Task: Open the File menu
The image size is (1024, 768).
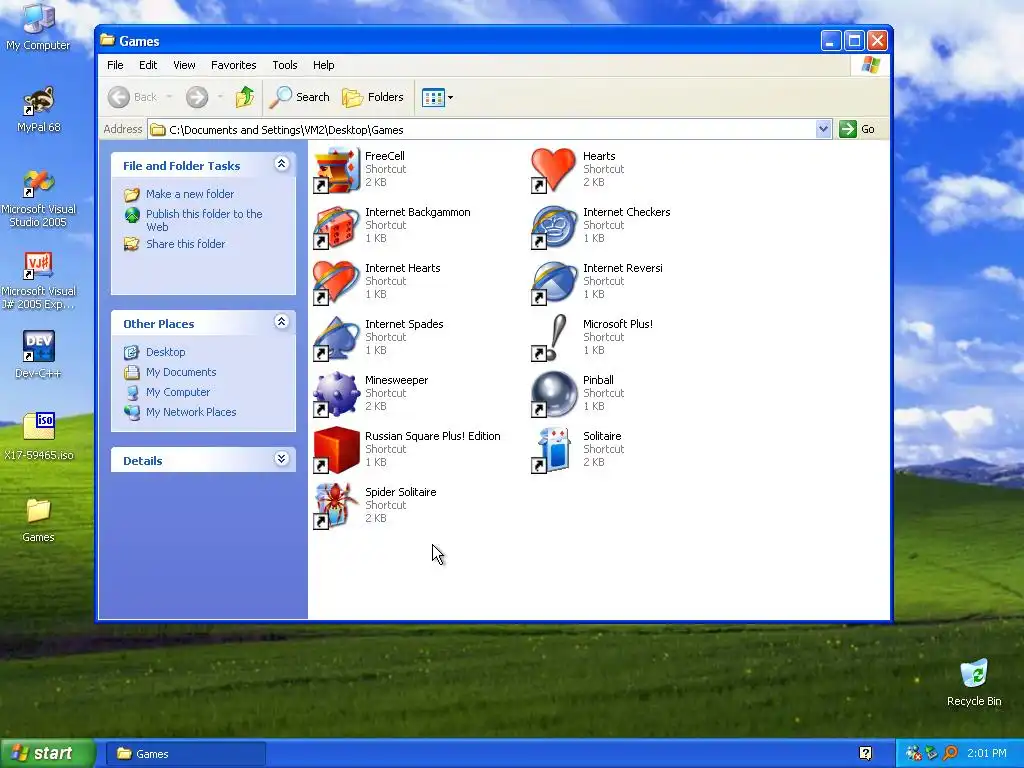Action: (x=115, y=65)
